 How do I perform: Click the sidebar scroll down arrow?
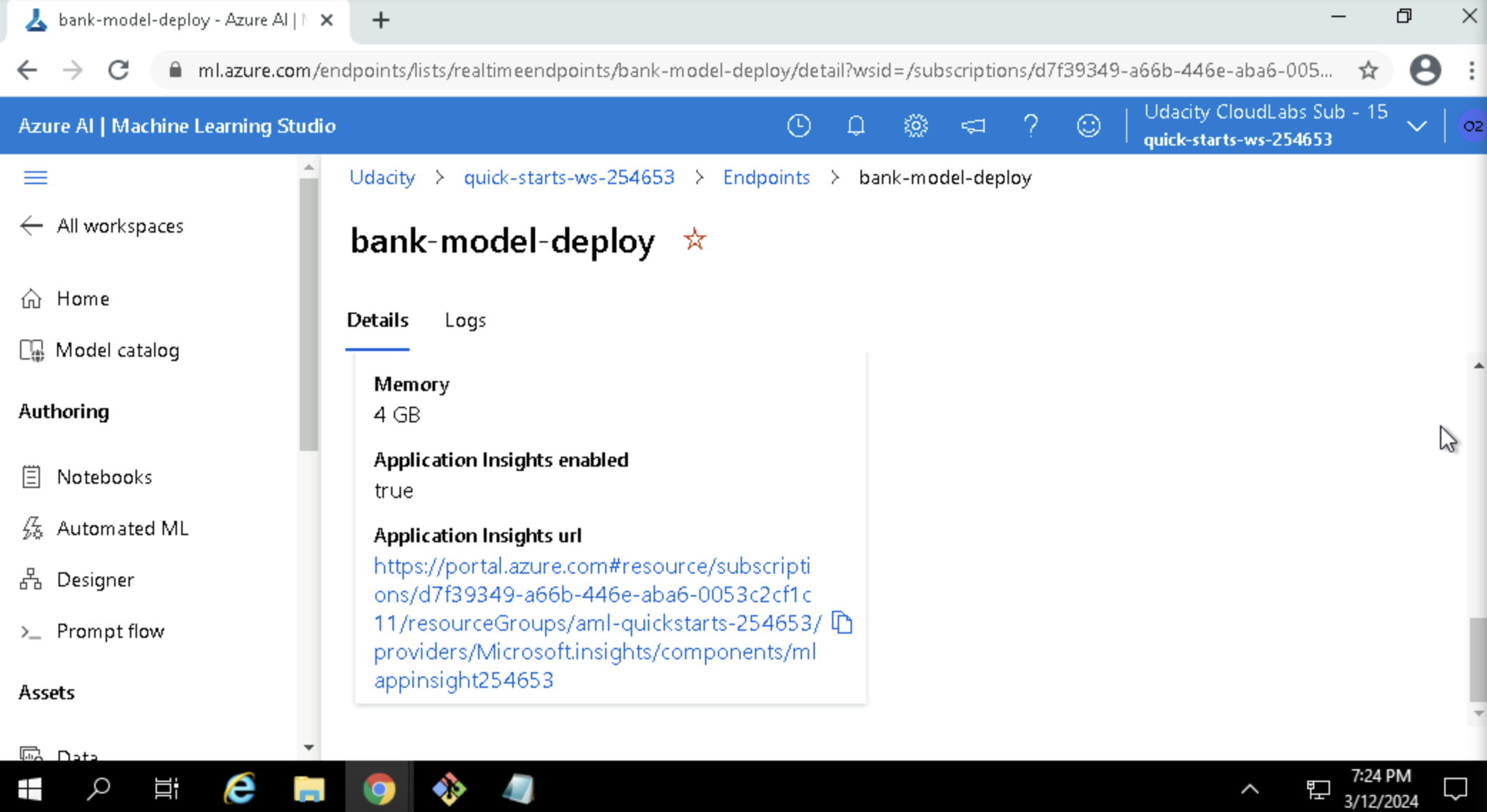click(309, 747)
